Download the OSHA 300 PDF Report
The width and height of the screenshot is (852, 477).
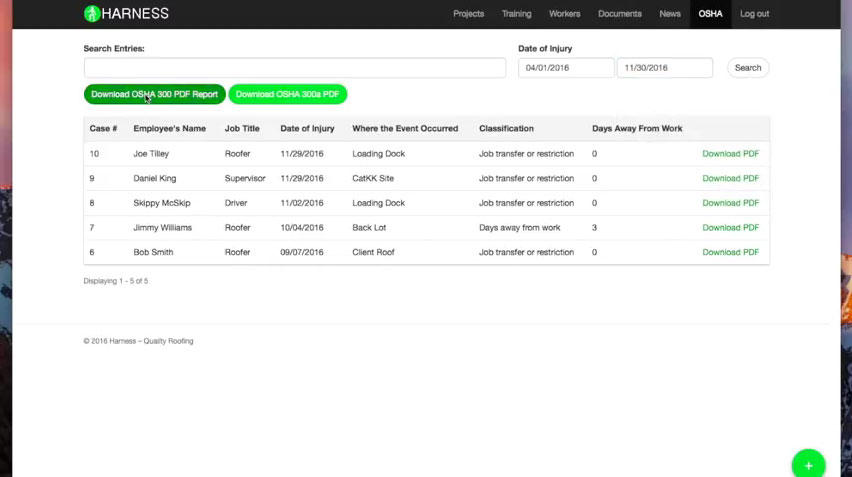pos(155,94)
